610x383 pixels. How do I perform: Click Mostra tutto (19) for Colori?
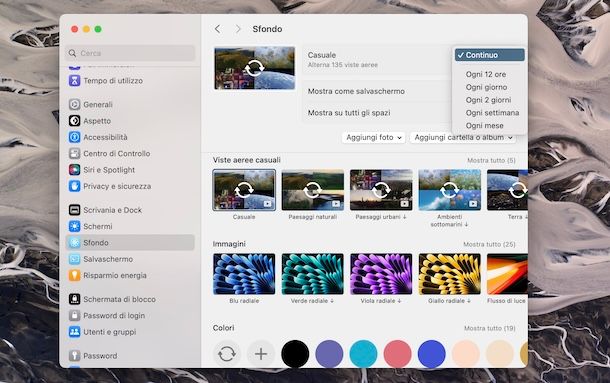489,329
